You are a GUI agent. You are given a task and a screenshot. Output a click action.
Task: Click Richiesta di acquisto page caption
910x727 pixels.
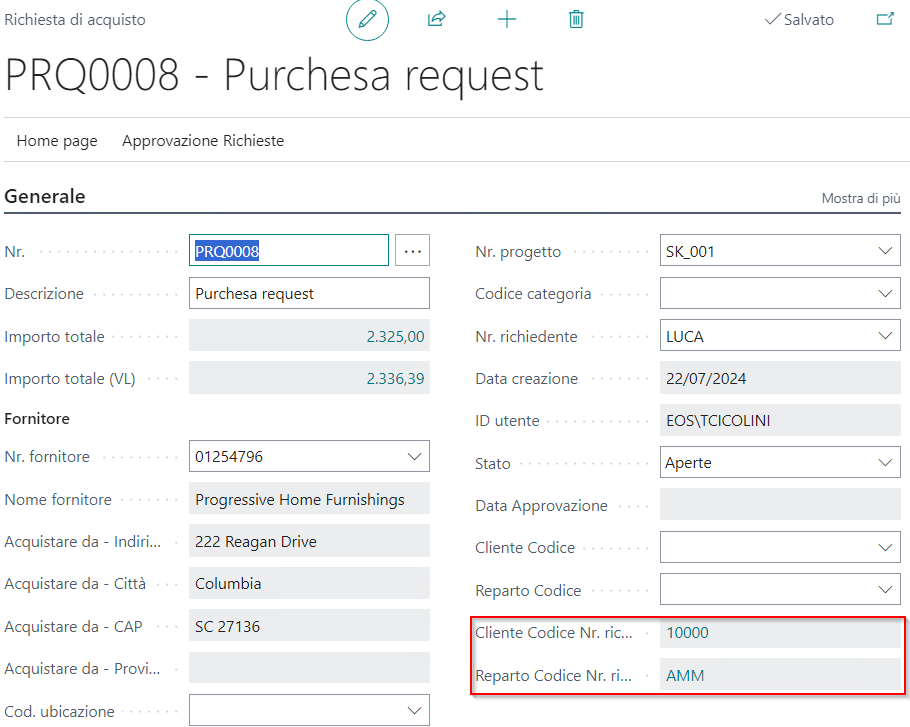click(x=75, y=20)
